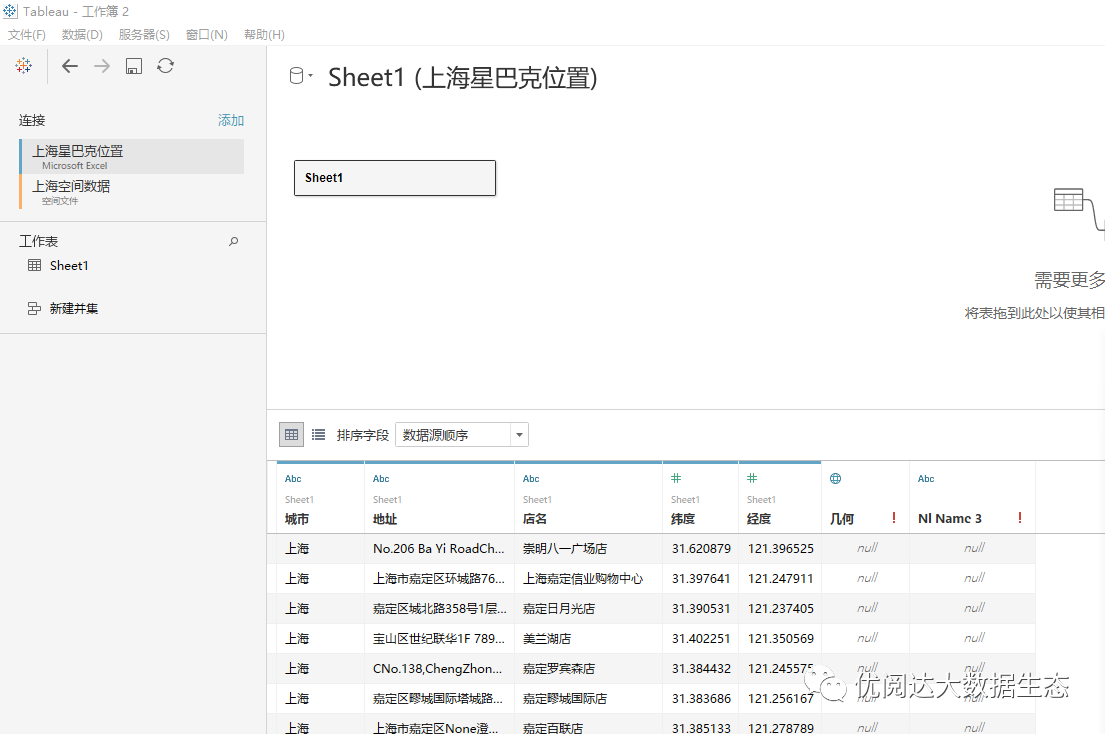Go back with the left arrow
Viewport: 1105px width, 734px height.
(70, 66)
